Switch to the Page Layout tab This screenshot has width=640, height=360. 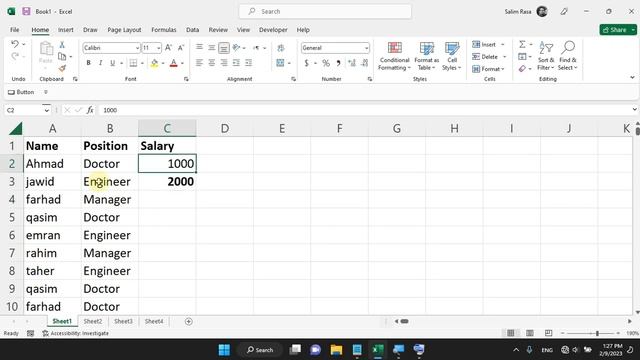pos(124,30)
